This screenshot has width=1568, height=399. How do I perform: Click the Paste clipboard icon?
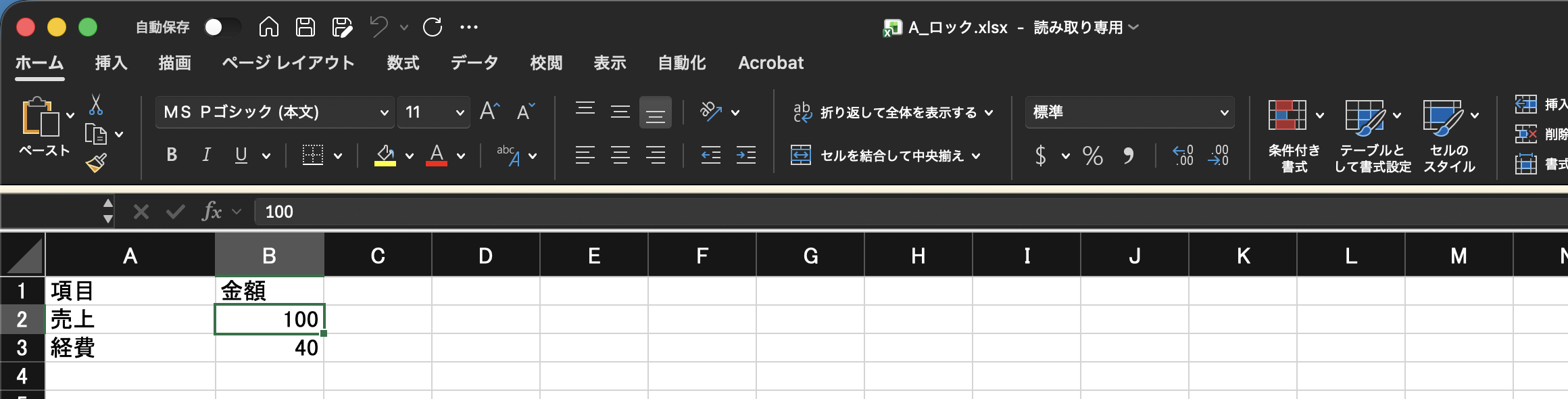41,116
